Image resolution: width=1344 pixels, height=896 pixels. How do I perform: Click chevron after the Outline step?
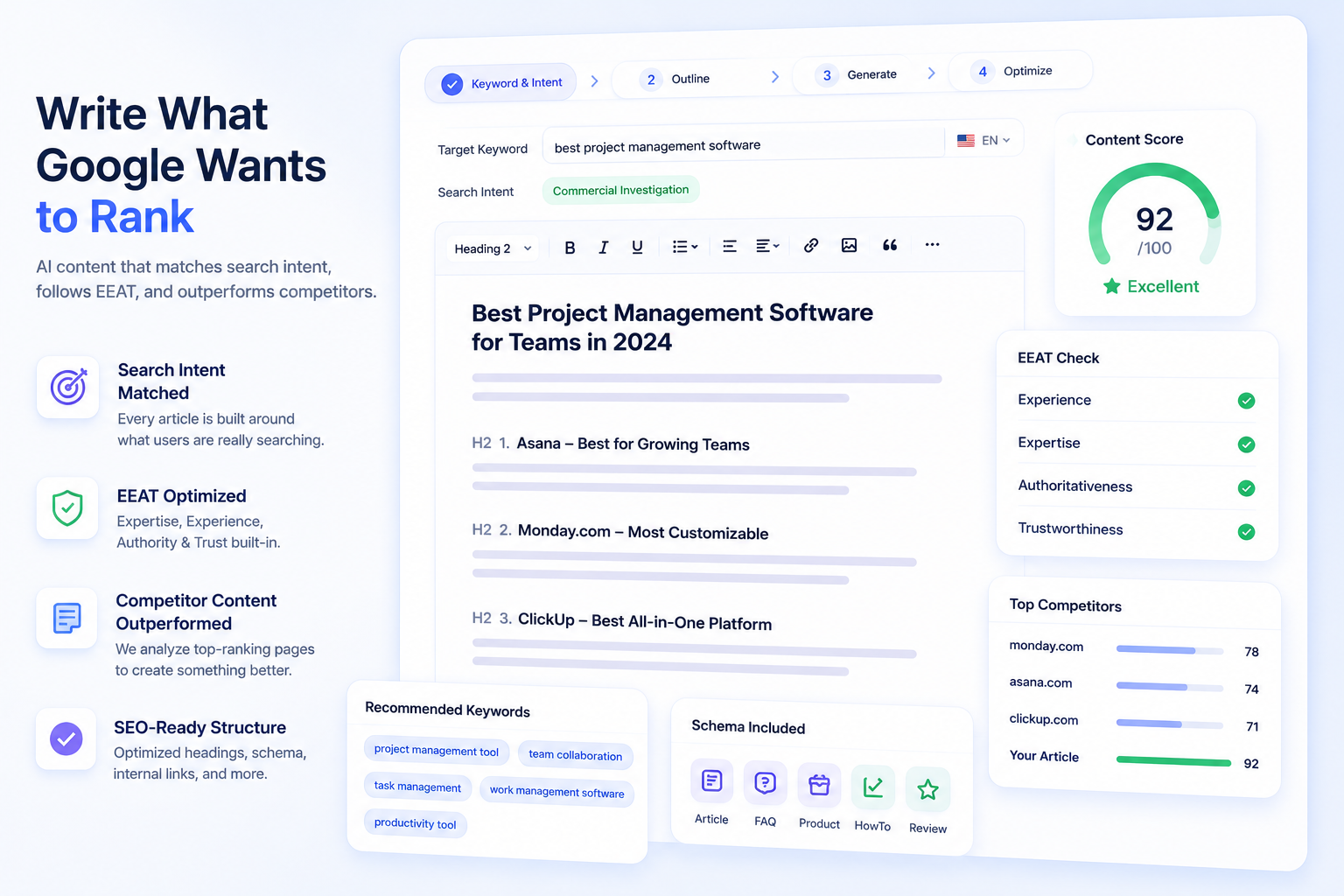coord(774,77)
